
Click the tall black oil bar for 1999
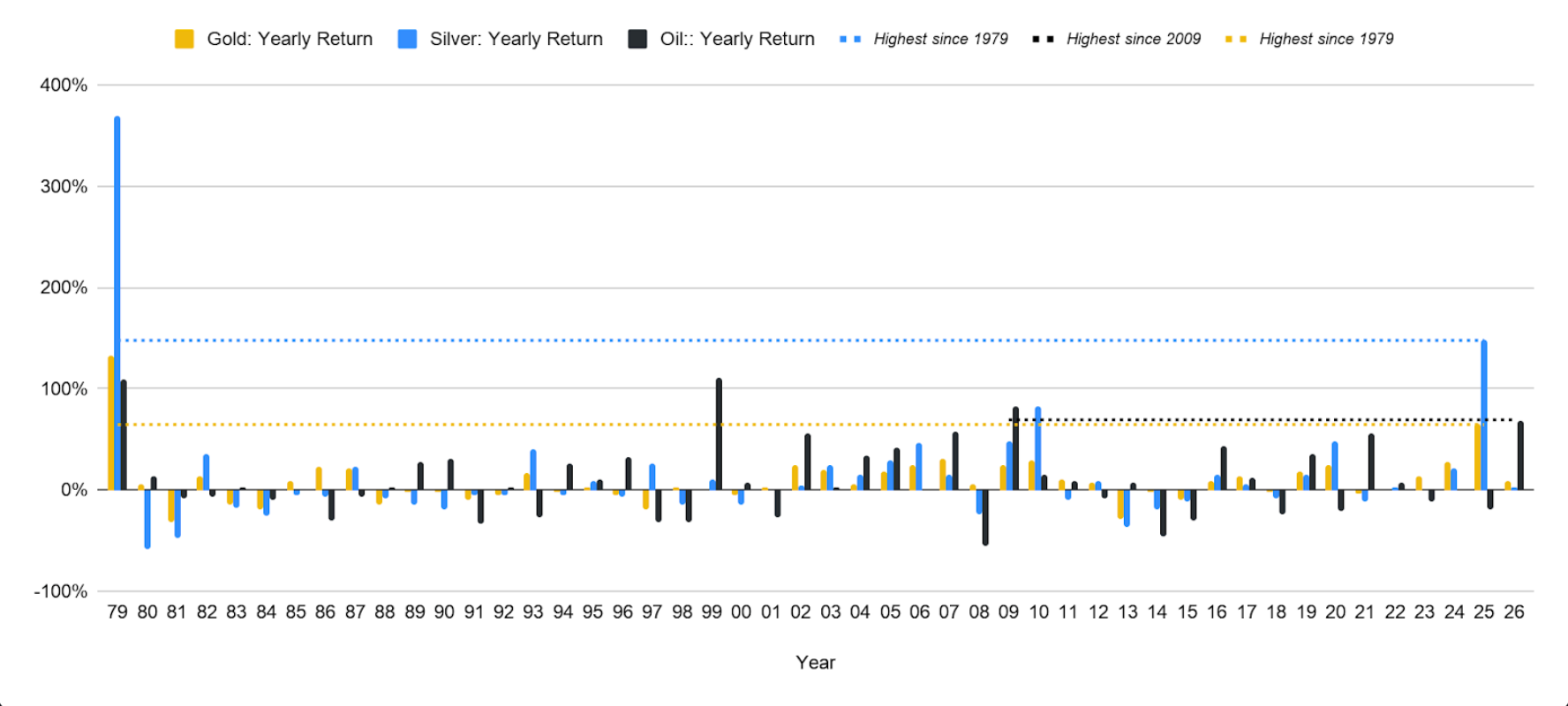coord(719,432)
